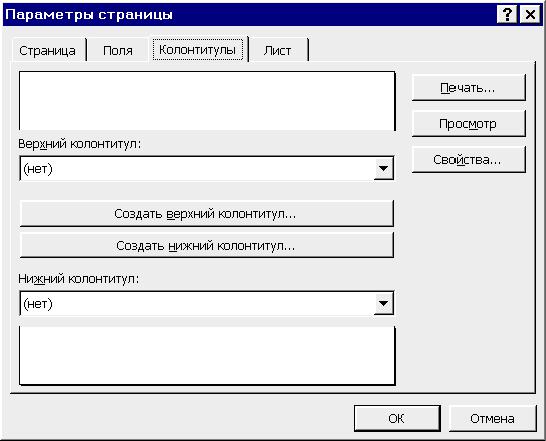The height and width of the screenshot is (441, 546).
Task: Confirm with the OK button
Action: point(397,418)
